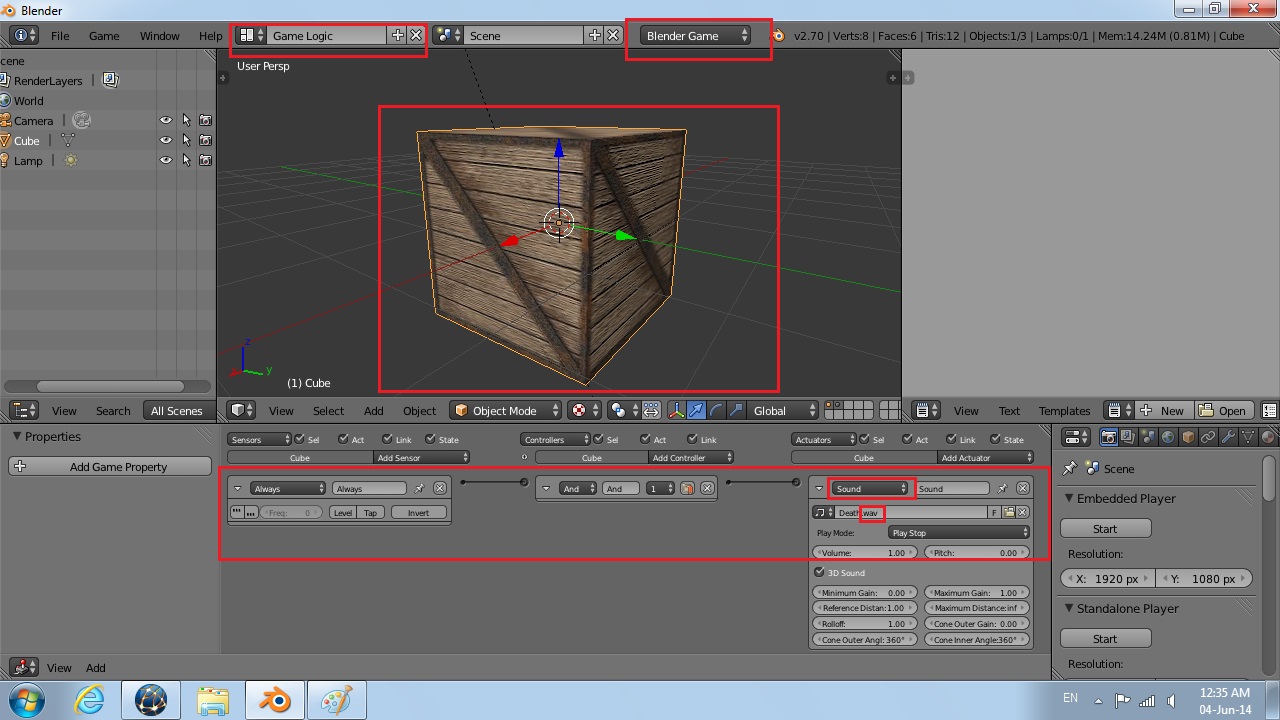
Task: Toggle Cube selectability arrow in the outliner
Action: [x=186, y=140]
